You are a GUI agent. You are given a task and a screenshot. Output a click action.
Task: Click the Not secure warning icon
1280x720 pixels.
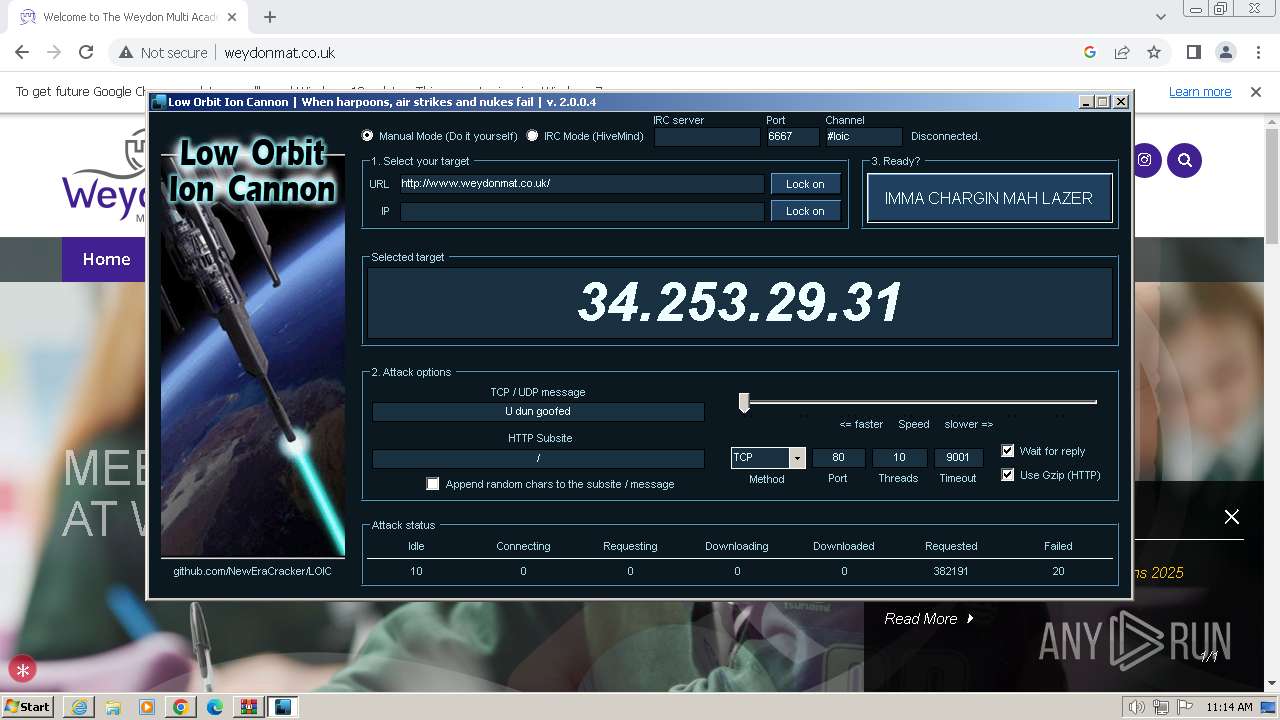[x=126, y=52]
